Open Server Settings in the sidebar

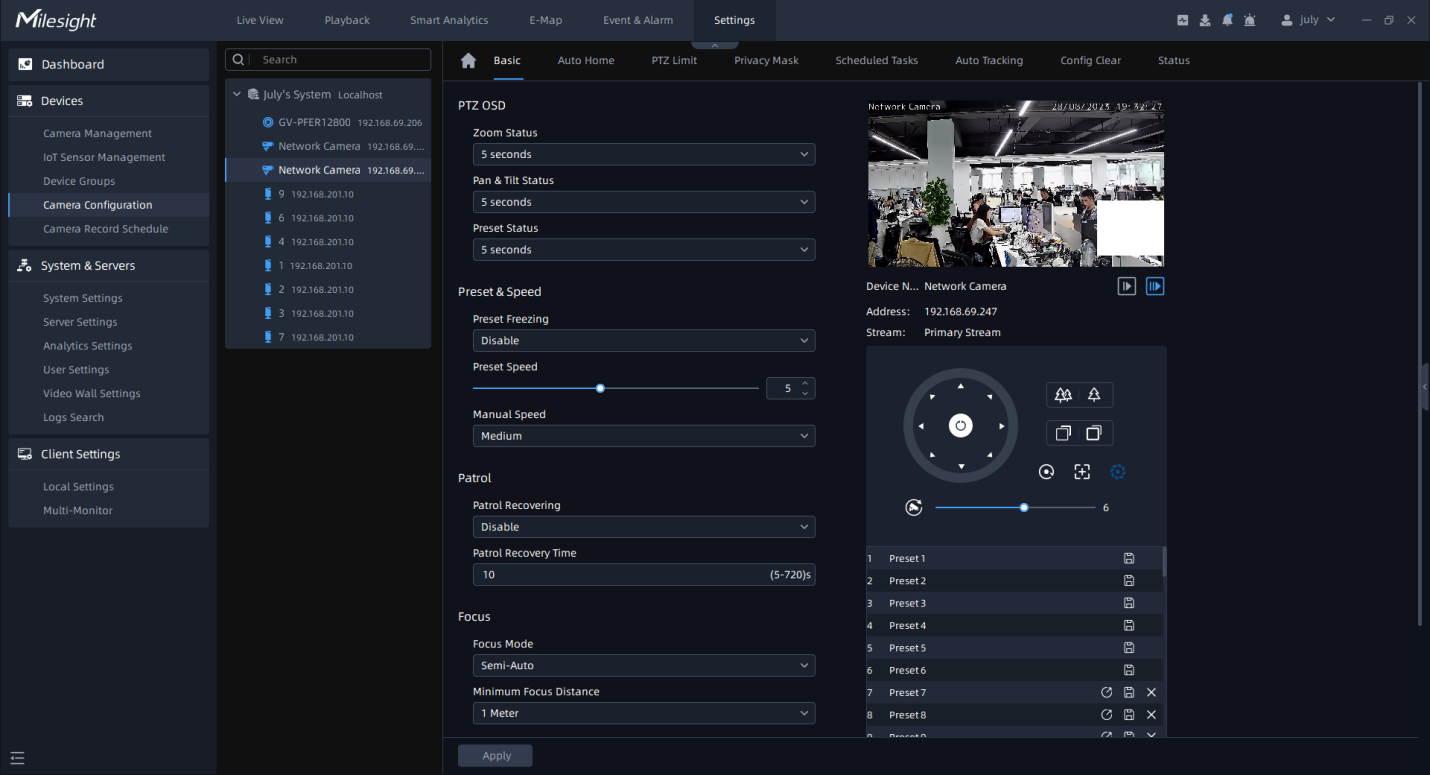point(80,322)
